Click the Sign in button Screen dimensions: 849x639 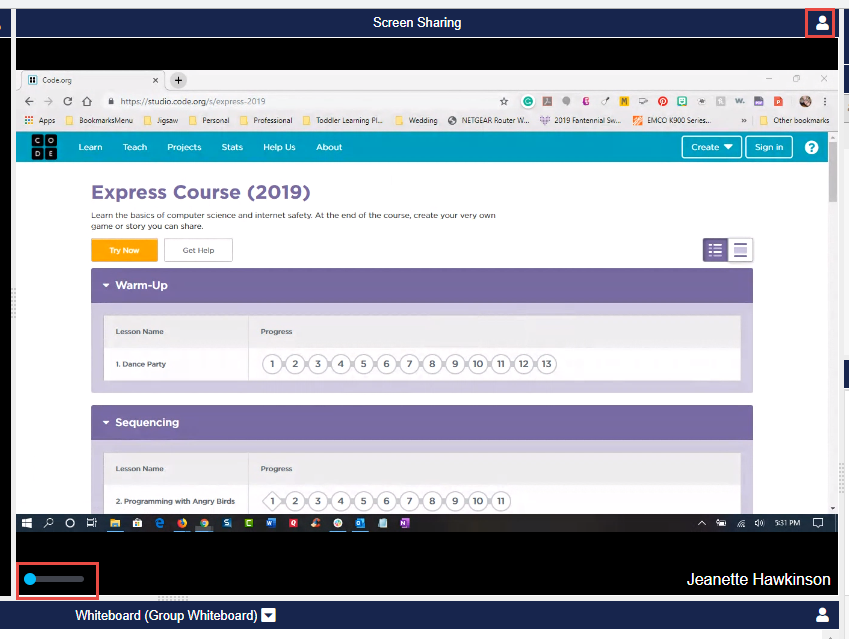(x=769, y=147)
